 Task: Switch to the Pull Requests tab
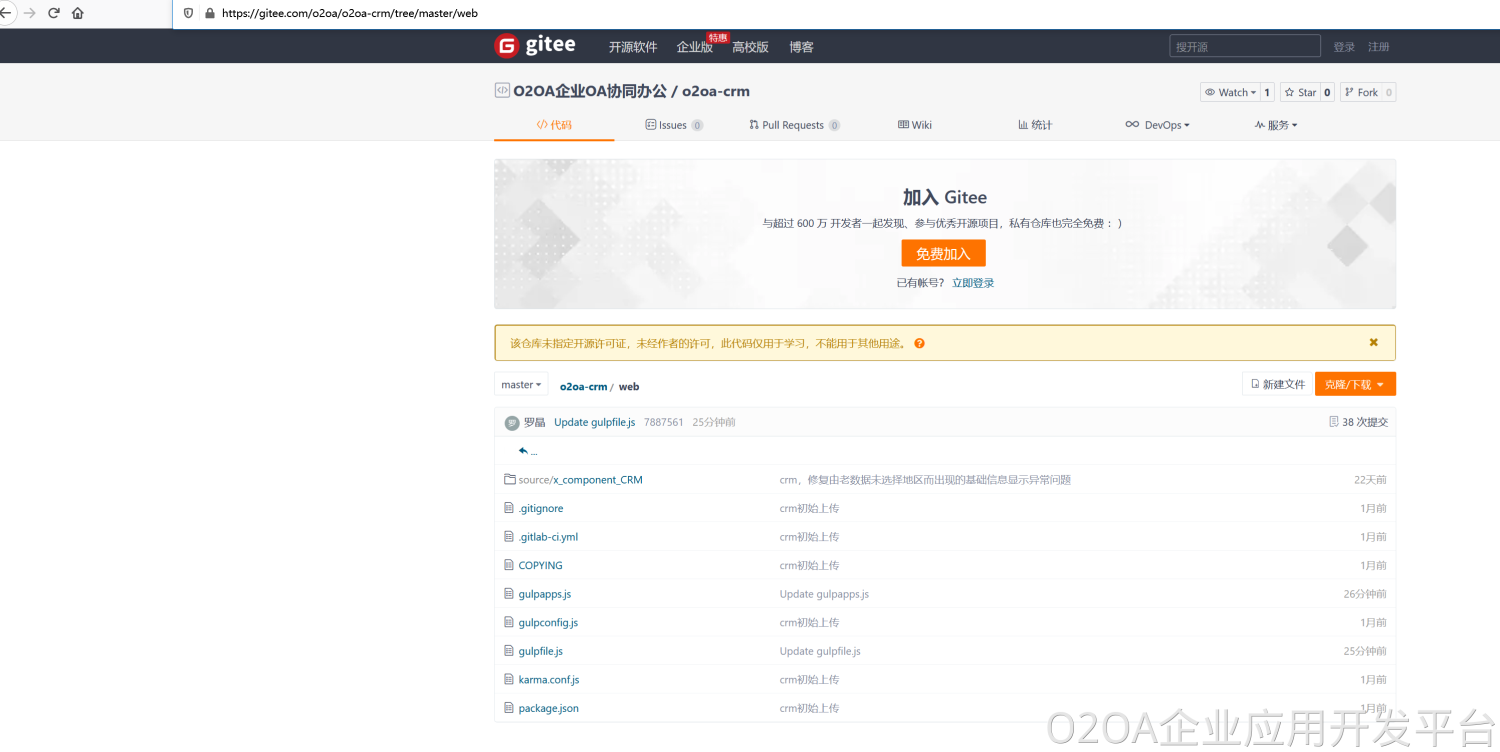pyautogui.click(x=793, y=125)
